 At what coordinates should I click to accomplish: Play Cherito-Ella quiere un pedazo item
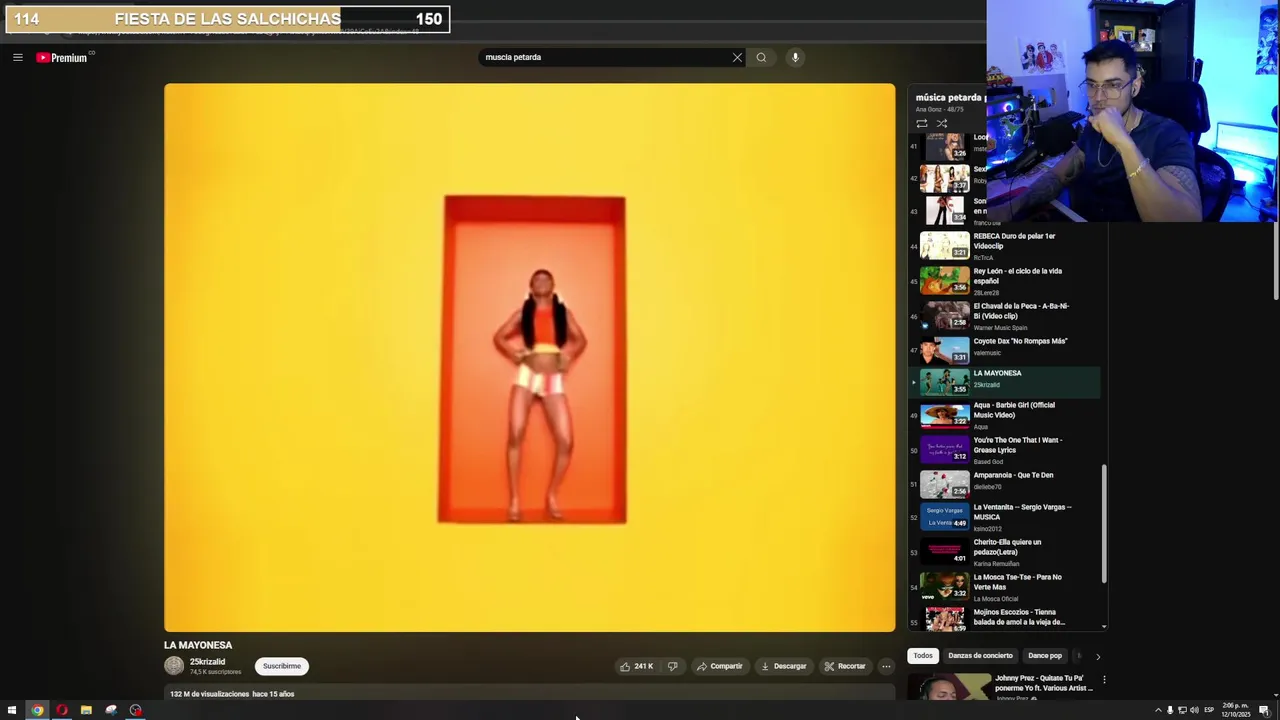pyautogui.click(x=1005, y=552)
